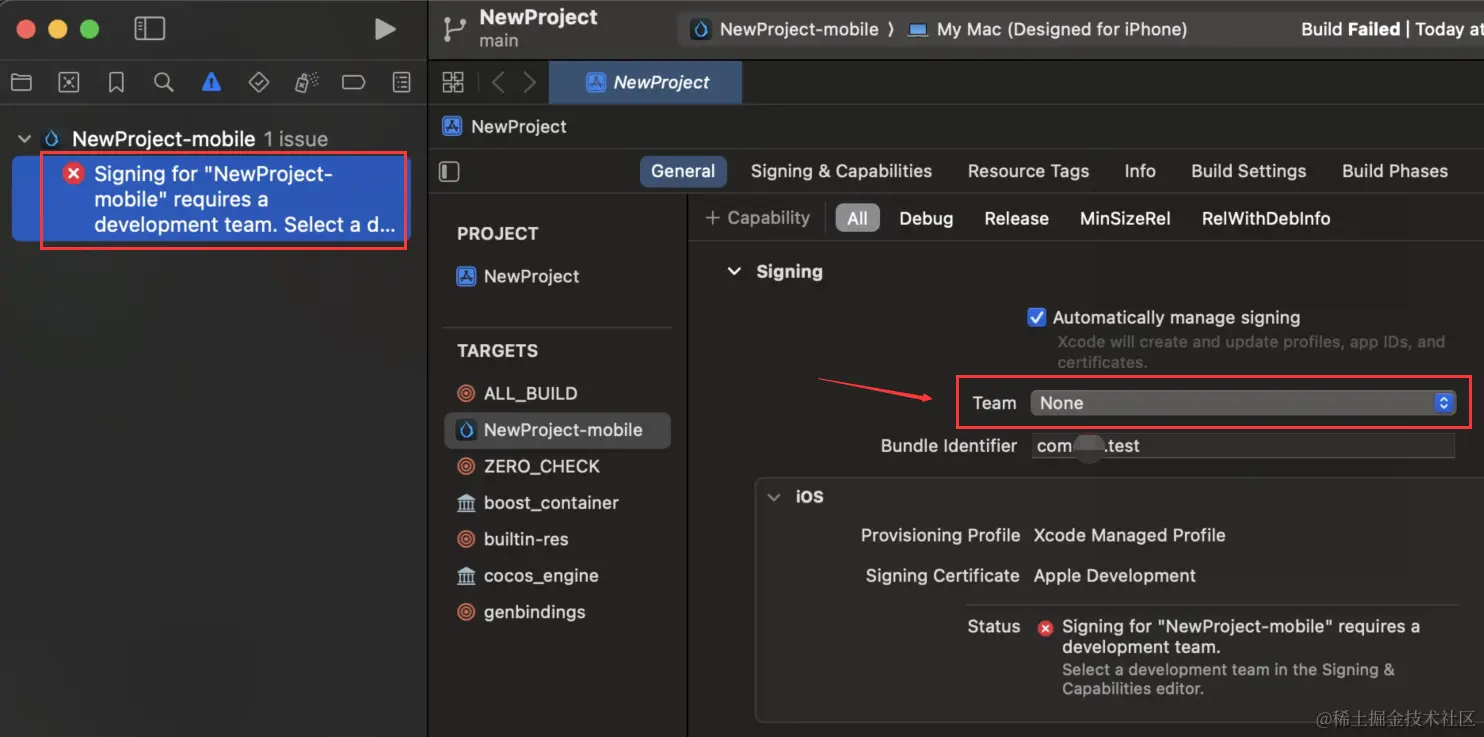
Task: Click the + Capability button
Action: 757,218
